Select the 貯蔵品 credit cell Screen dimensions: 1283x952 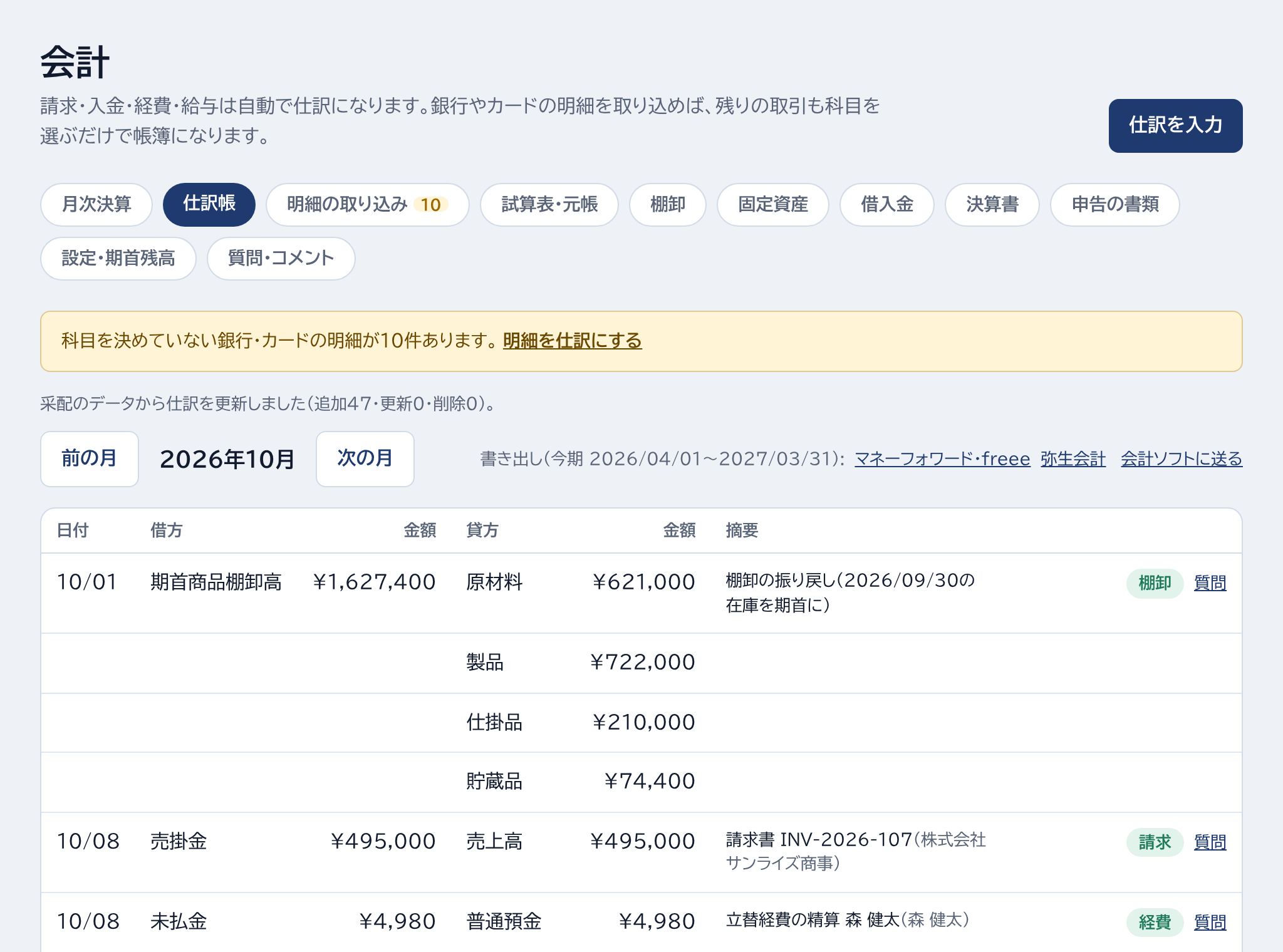[x=494, y=782]
